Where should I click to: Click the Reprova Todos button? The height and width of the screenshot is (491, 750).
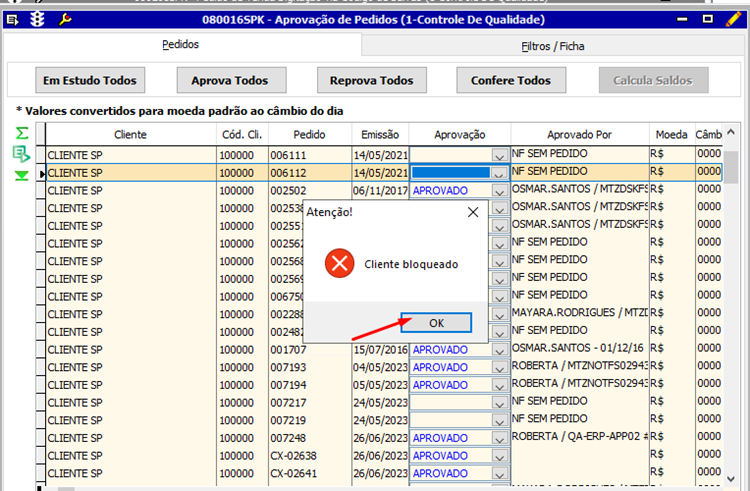pos(371,80)
